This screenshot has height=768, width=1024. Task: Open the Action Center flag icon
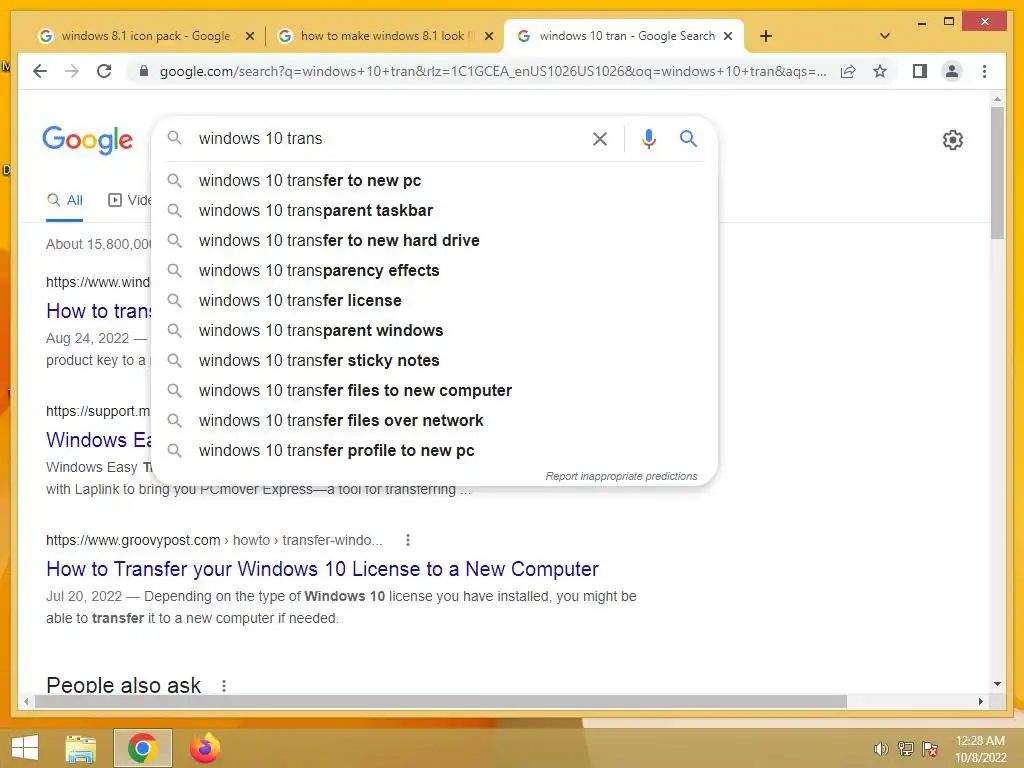coord(930,749)
